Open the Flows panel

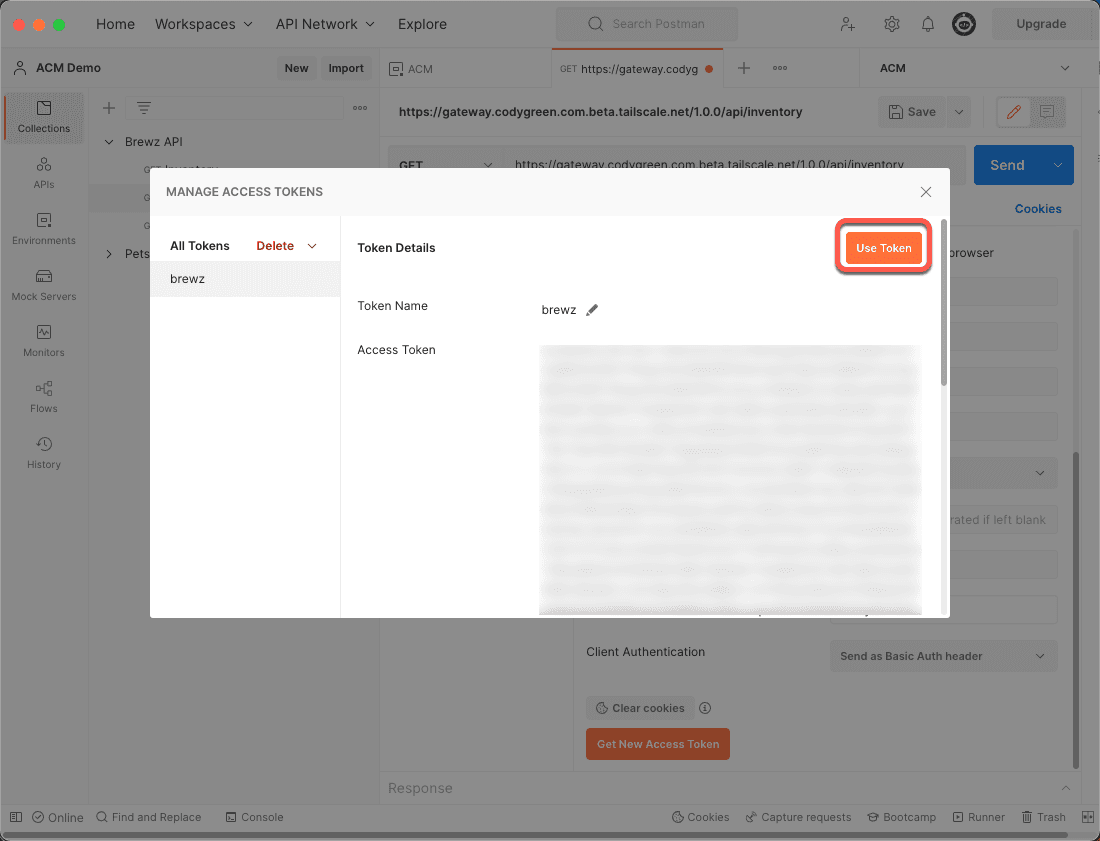pyautogui.click(x=43, y=396)
